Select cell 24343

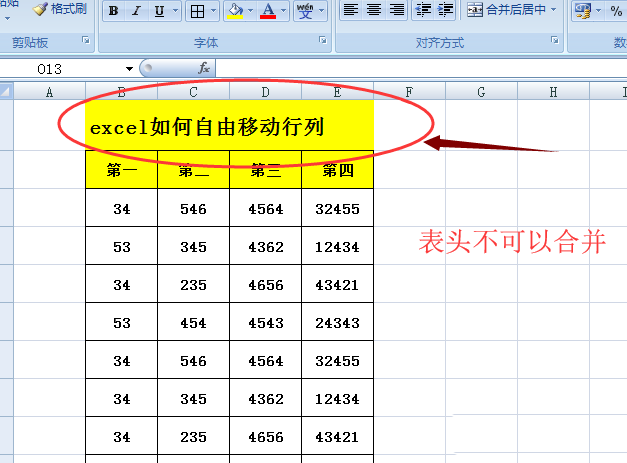(337, 322)
